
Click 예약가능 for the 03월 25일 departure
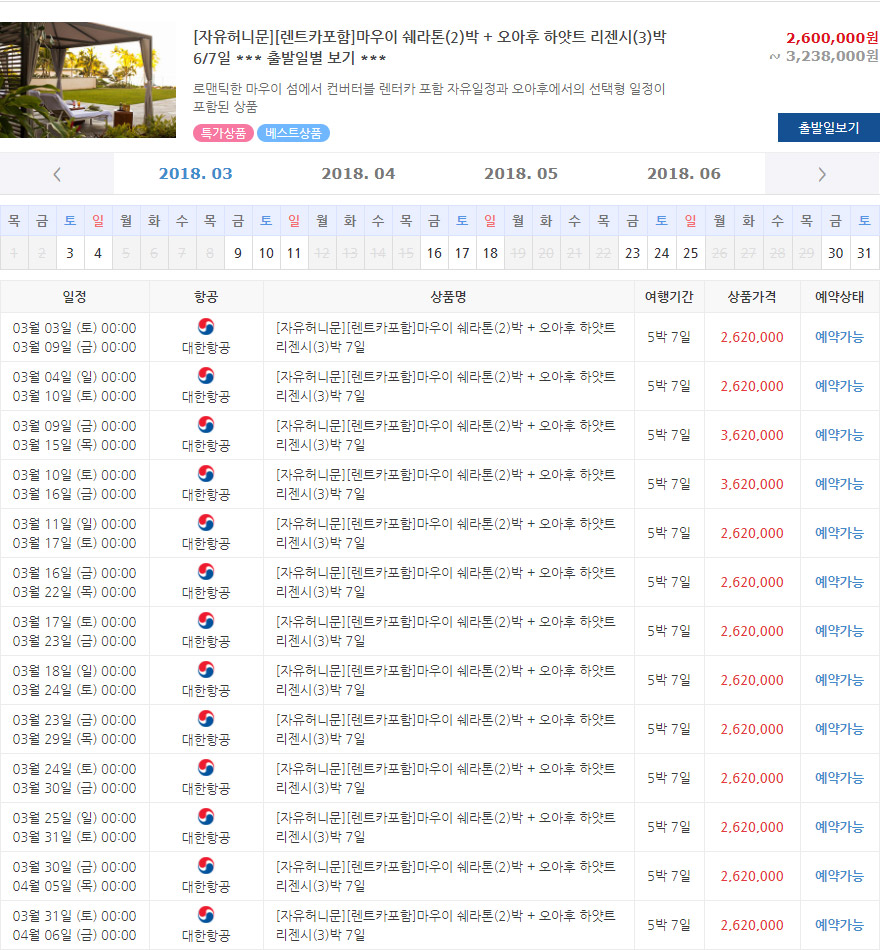pos(839,827)
